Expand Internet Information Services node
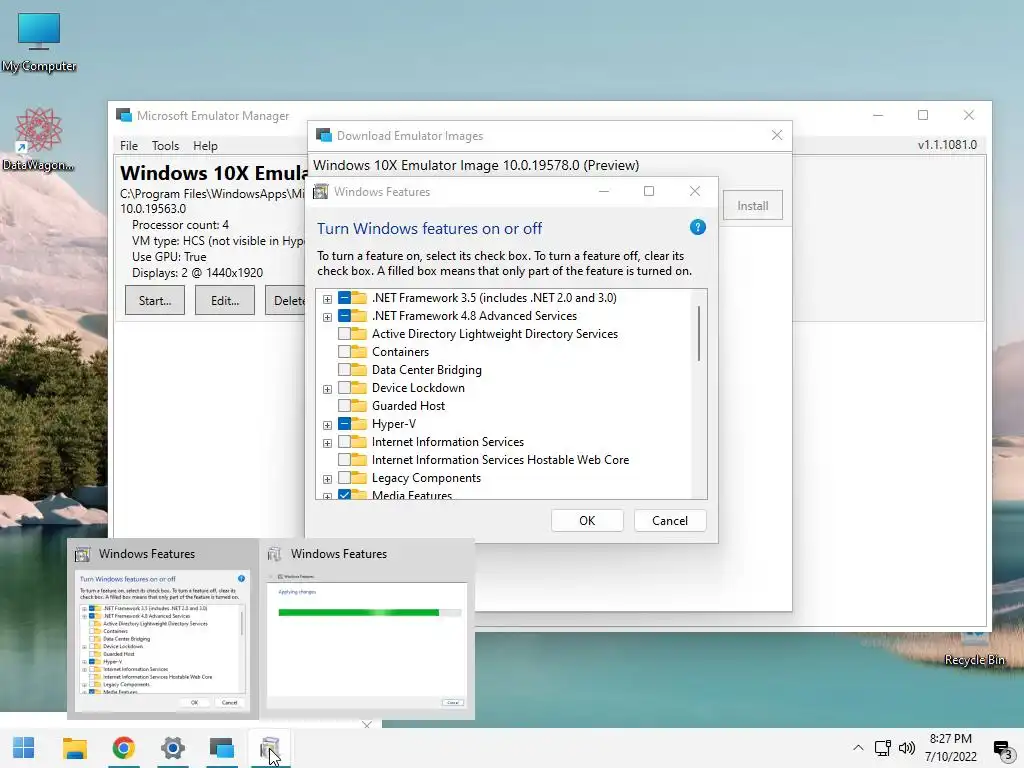 point(327,443)
